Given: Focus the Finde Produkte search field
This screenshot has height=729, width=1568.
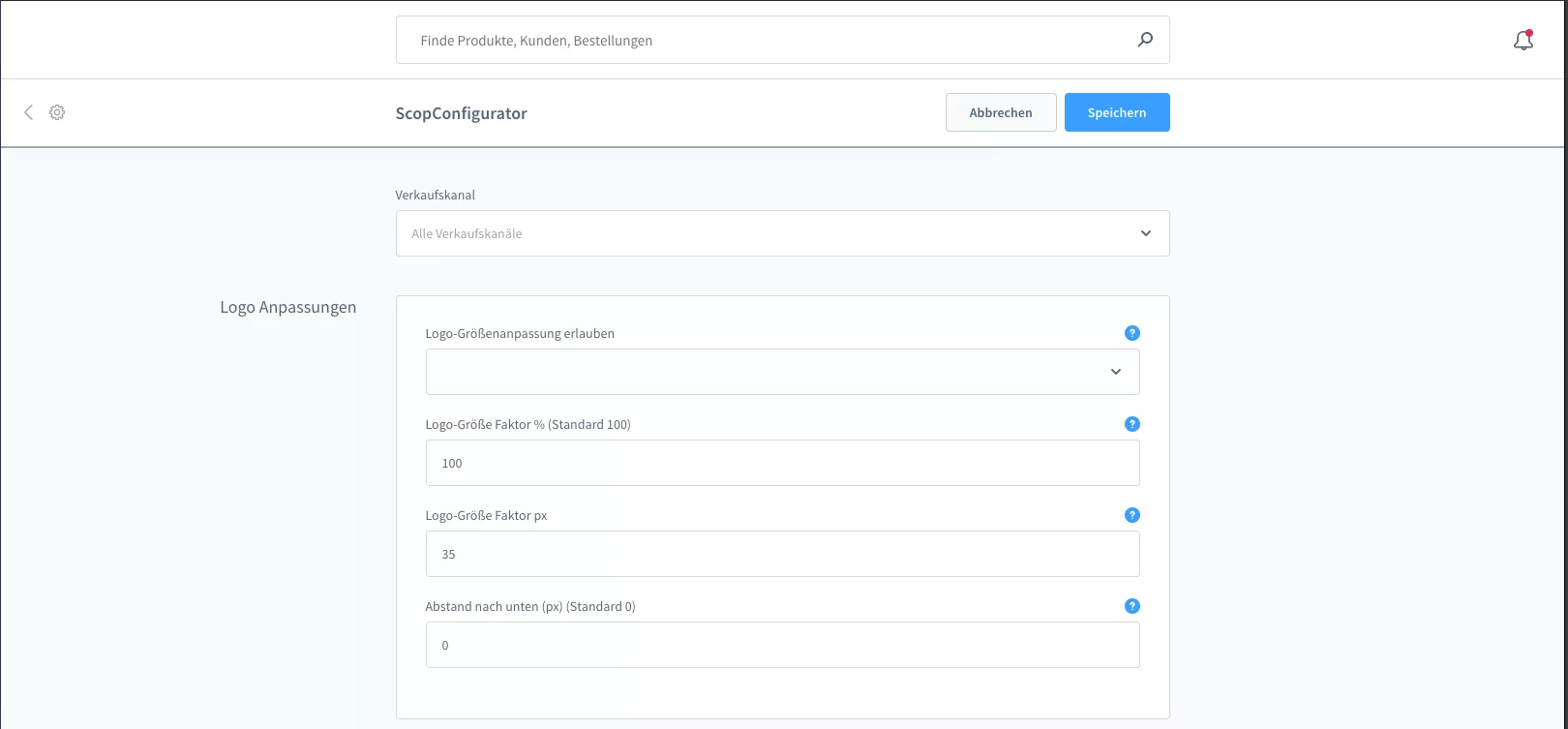Looking at the screenshot, I should tap(765, 41).
